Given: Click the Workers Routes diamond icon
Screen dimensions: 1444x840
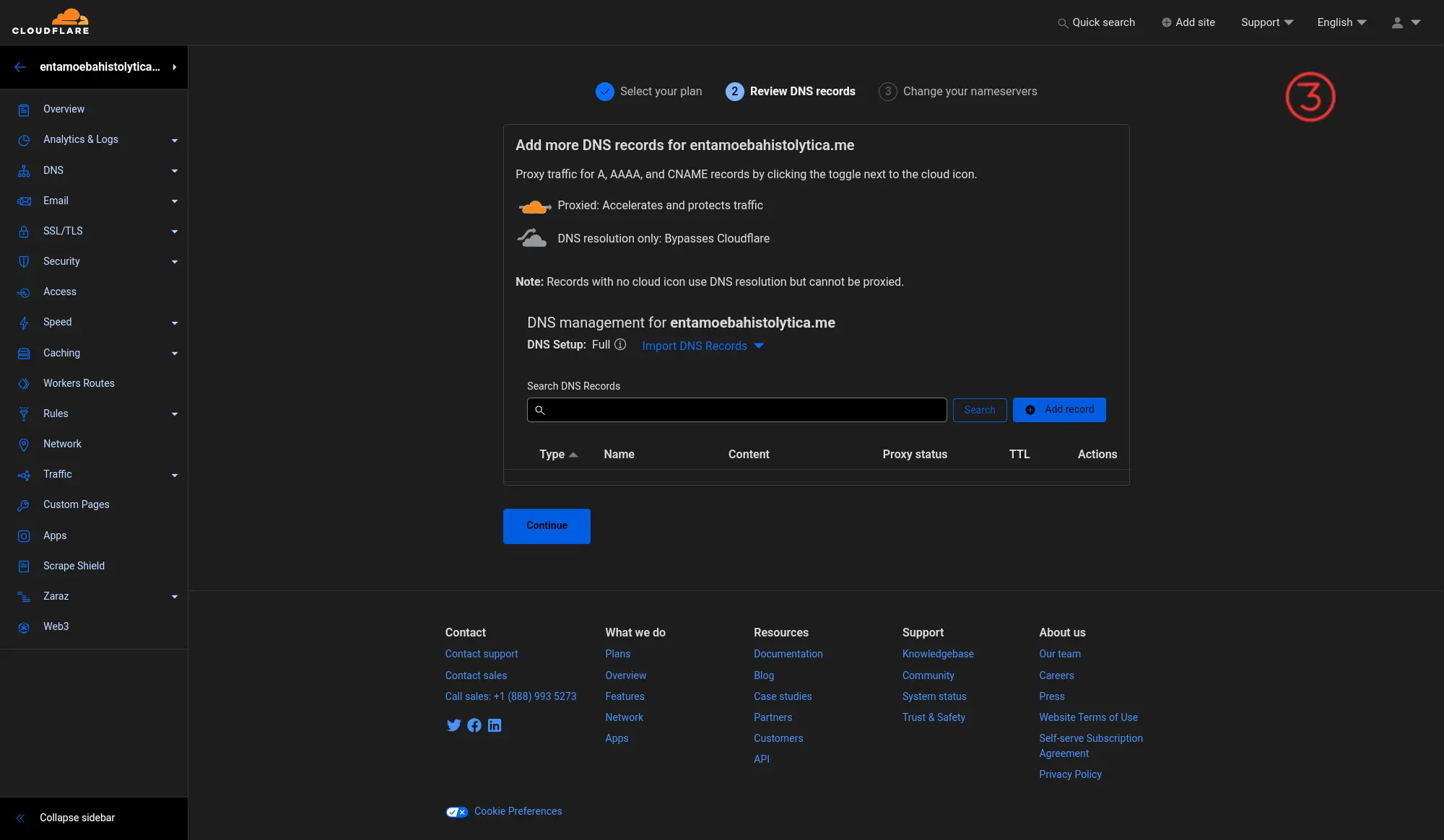Looking at the screenshot, I should (x=24, y=384).
